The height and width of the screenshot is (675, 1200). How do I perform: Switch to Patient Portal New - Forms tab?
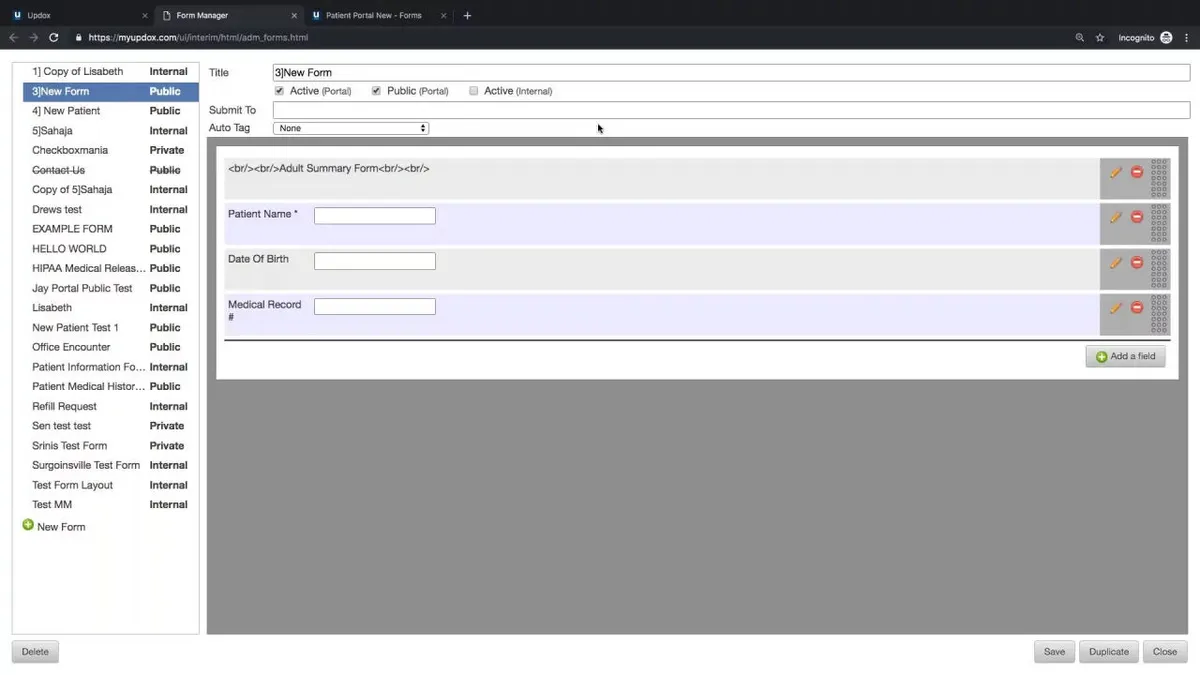point(378,15)
